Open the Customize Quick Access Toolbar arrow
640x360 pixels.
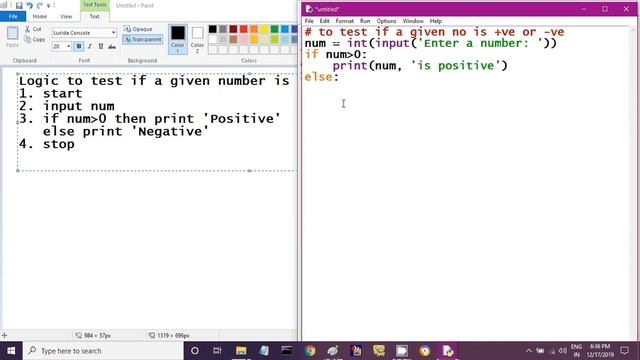click(49, 5)
